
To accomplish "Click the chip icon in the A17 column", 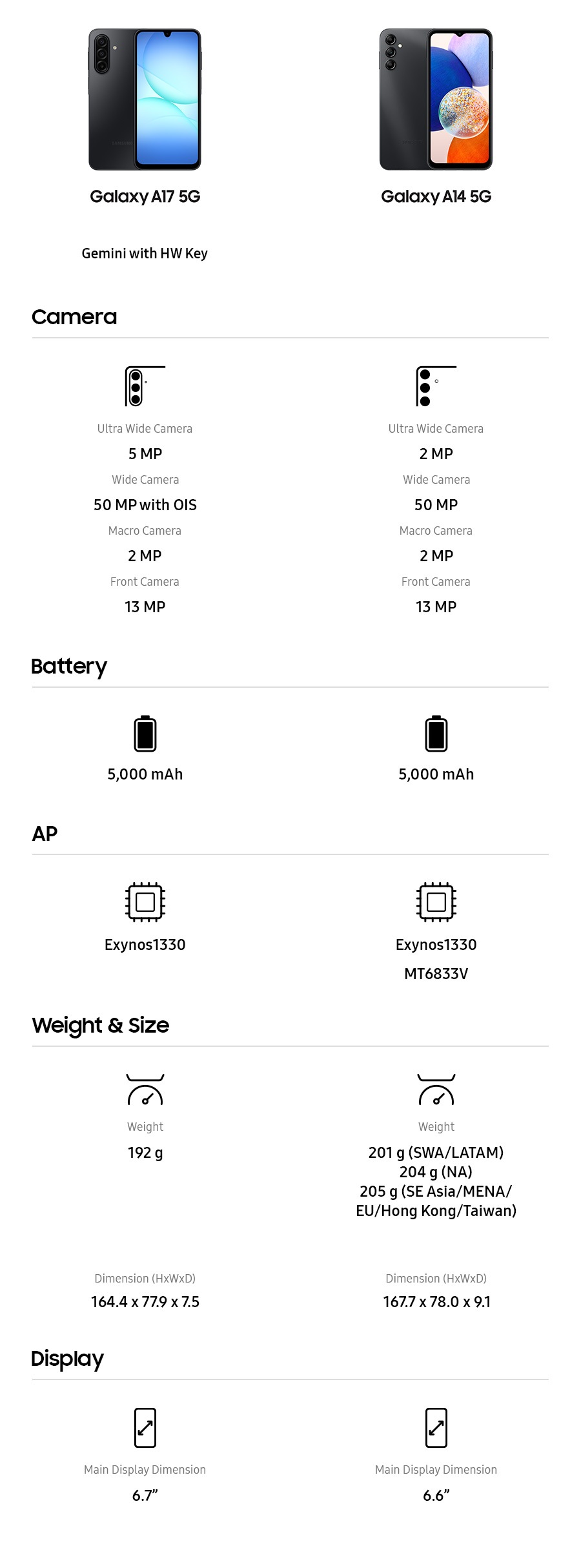I will coord(145,902).
